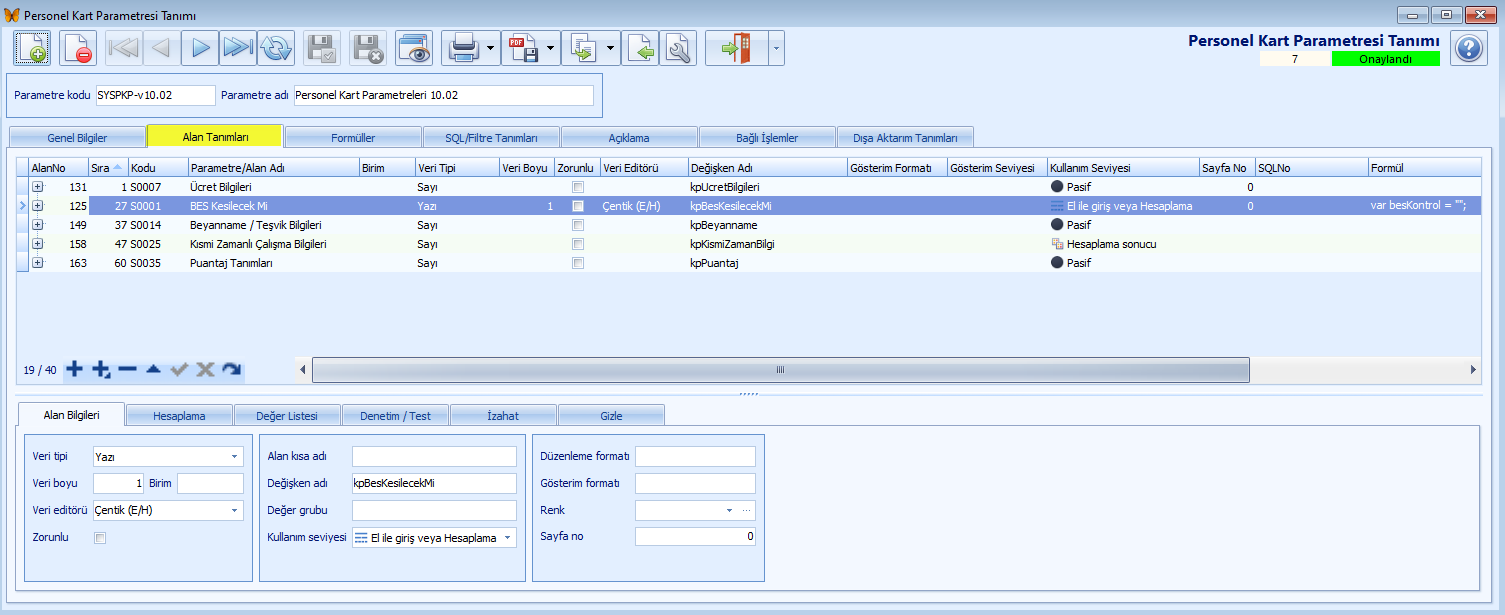Screen dimensions: 1505x615
Task: Click the printer icon in the toolbar
Action: (462, 48)
